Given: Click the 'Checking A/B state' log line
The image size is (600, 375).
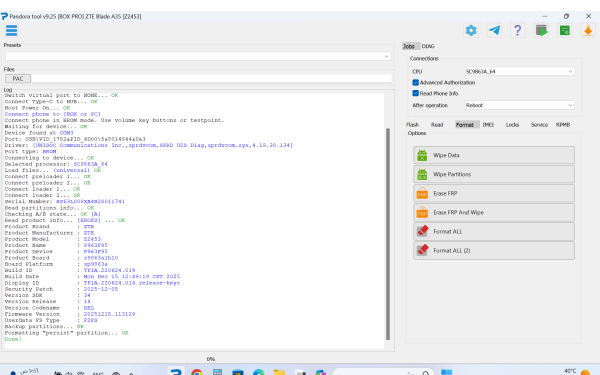Looking at the screenshot, I should pyautogui.click(x=52, y=214).
